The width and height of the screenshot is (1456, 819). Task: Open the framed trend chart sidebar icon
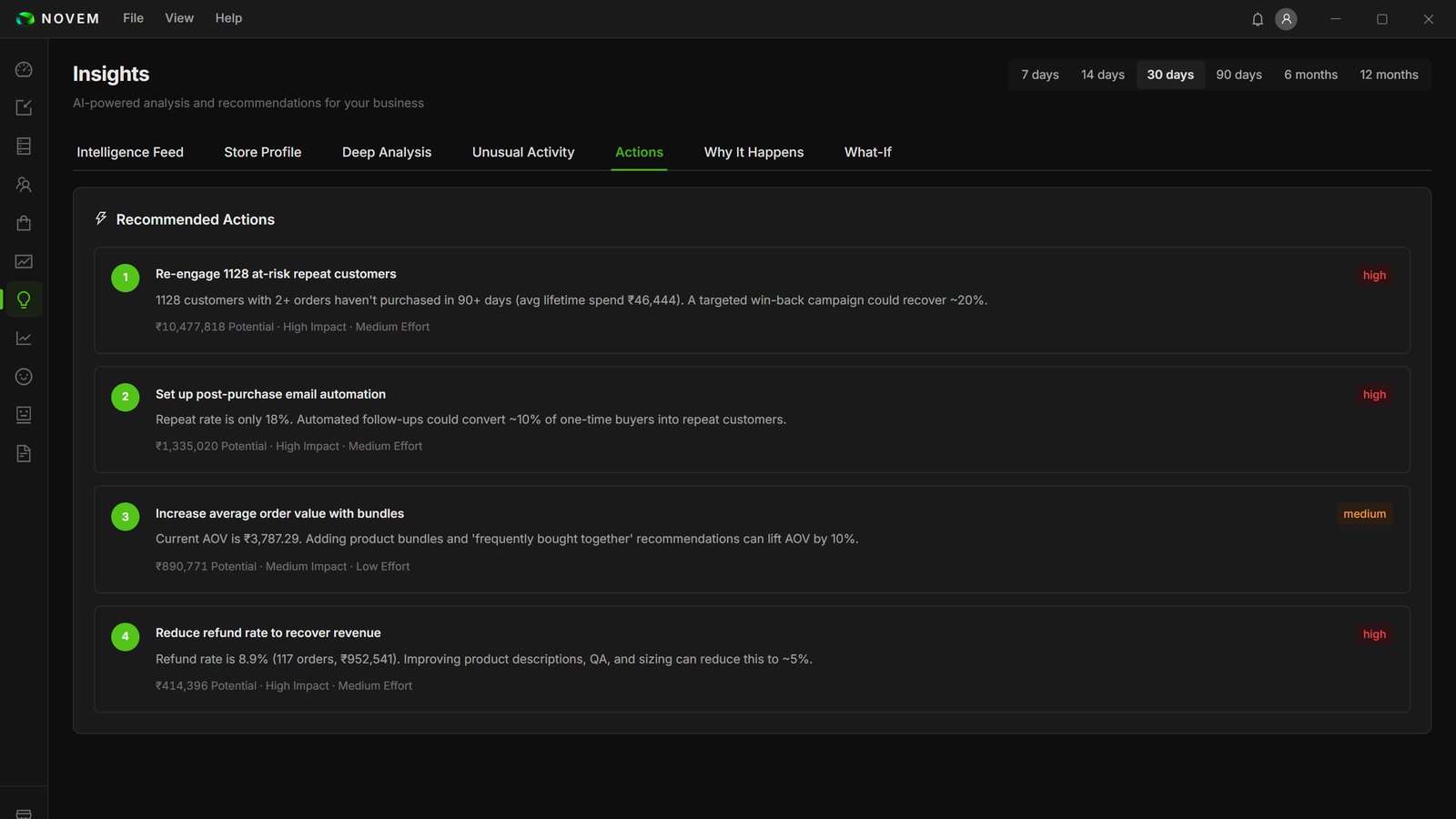tap(24, 261)
